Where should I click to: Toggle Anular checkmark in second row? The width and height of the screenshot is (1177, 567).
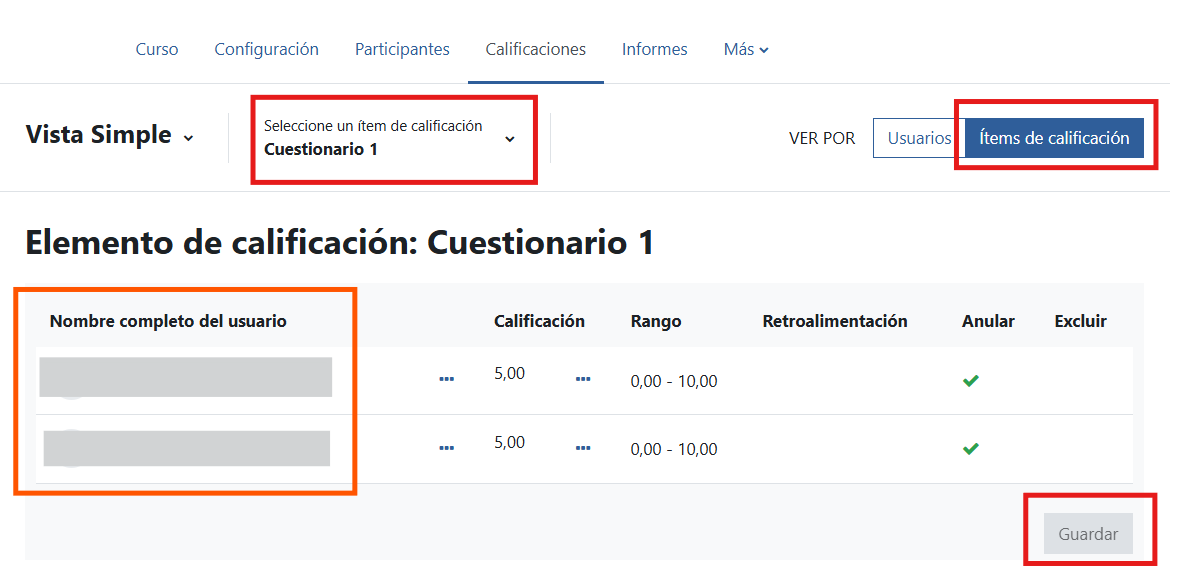pos(971,448)
